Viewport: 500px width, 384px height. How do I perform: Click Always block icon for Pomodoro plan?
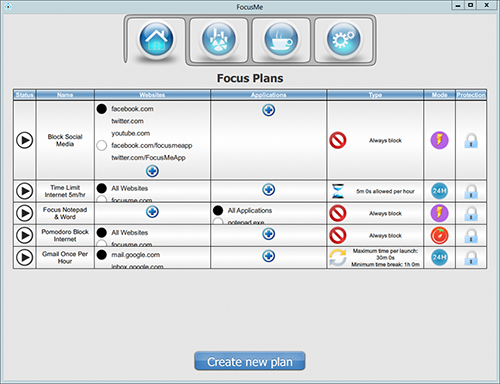pos(338,235)
